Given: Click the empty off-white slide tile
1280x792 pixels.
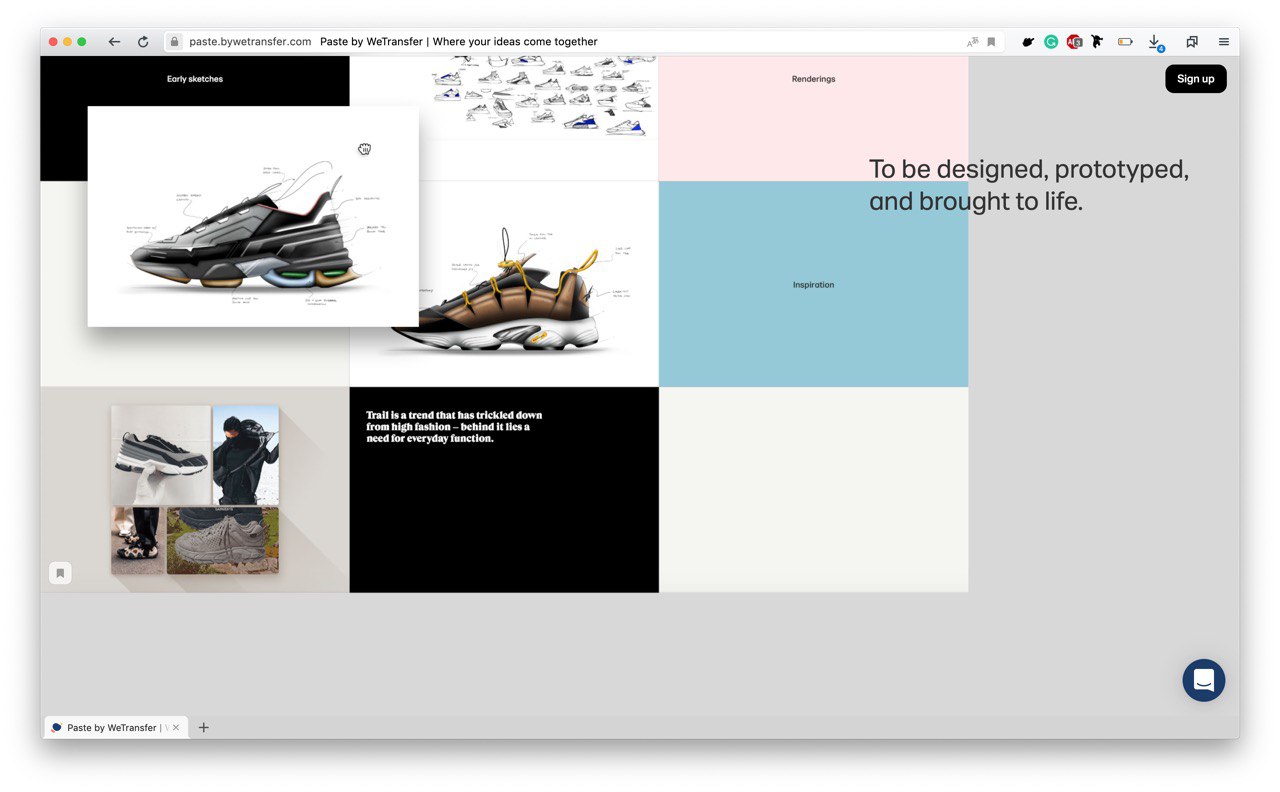Looking at the screenshot, I should click(x=813, y=490).
